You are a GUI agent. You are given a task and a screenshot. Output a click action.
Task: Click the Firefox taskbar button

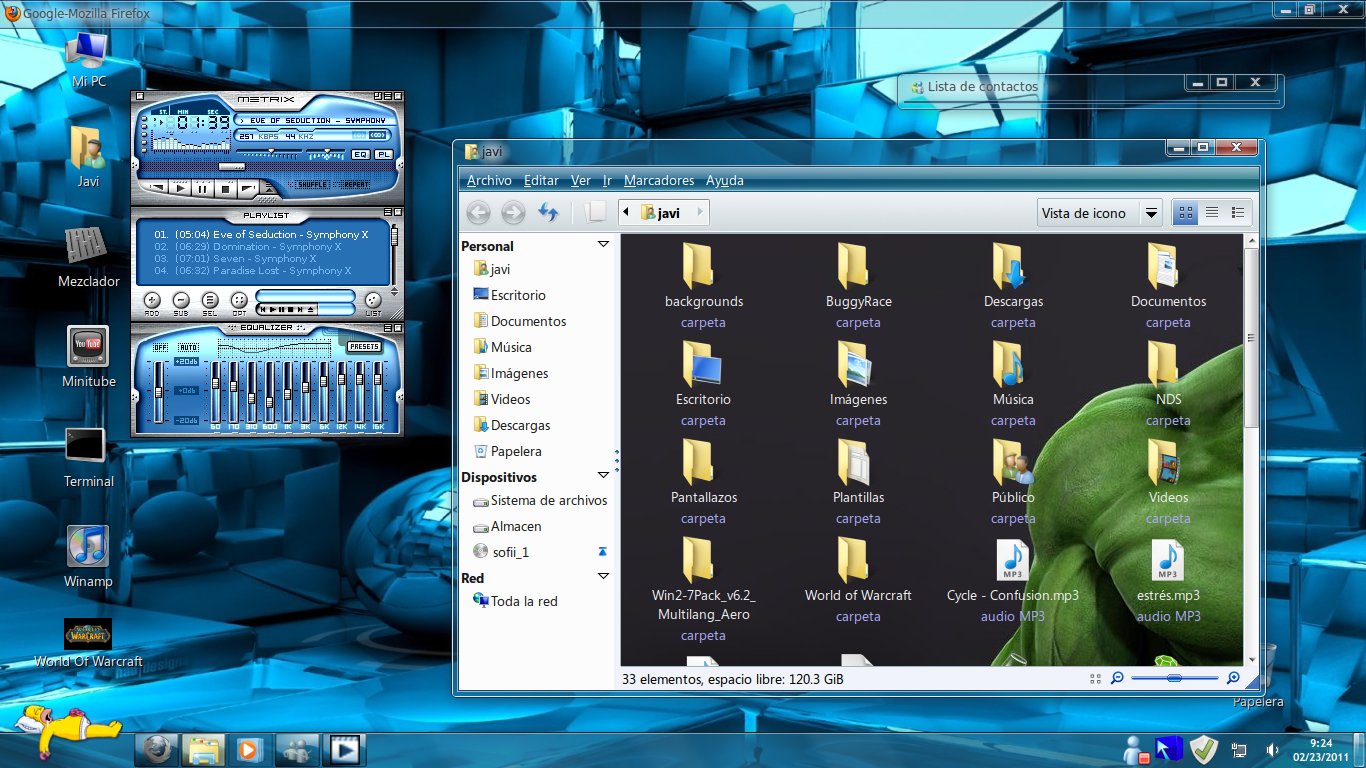tap(158, 749)
